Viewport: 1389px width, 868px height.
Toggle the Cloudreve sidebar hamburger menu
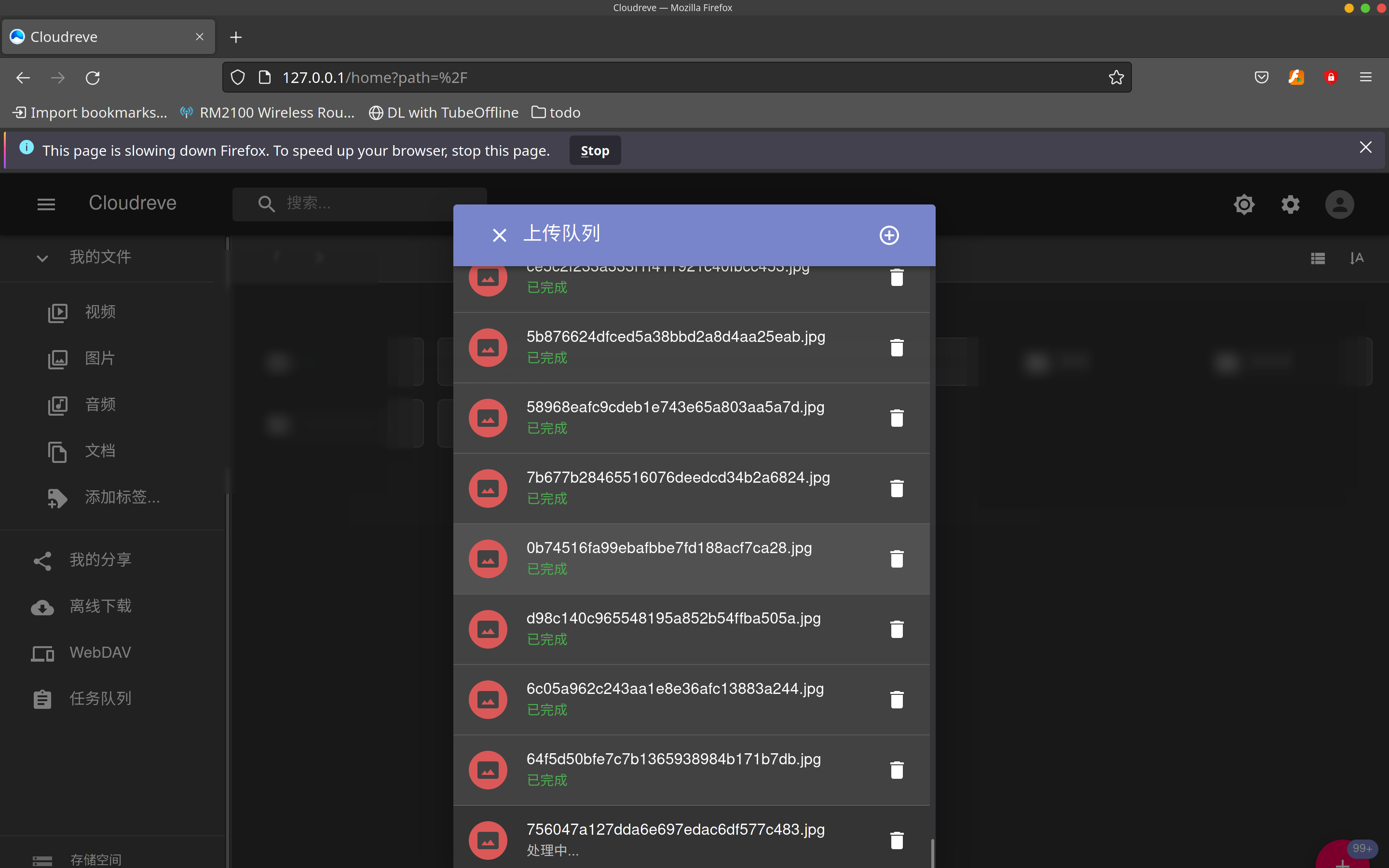[46, 204]
